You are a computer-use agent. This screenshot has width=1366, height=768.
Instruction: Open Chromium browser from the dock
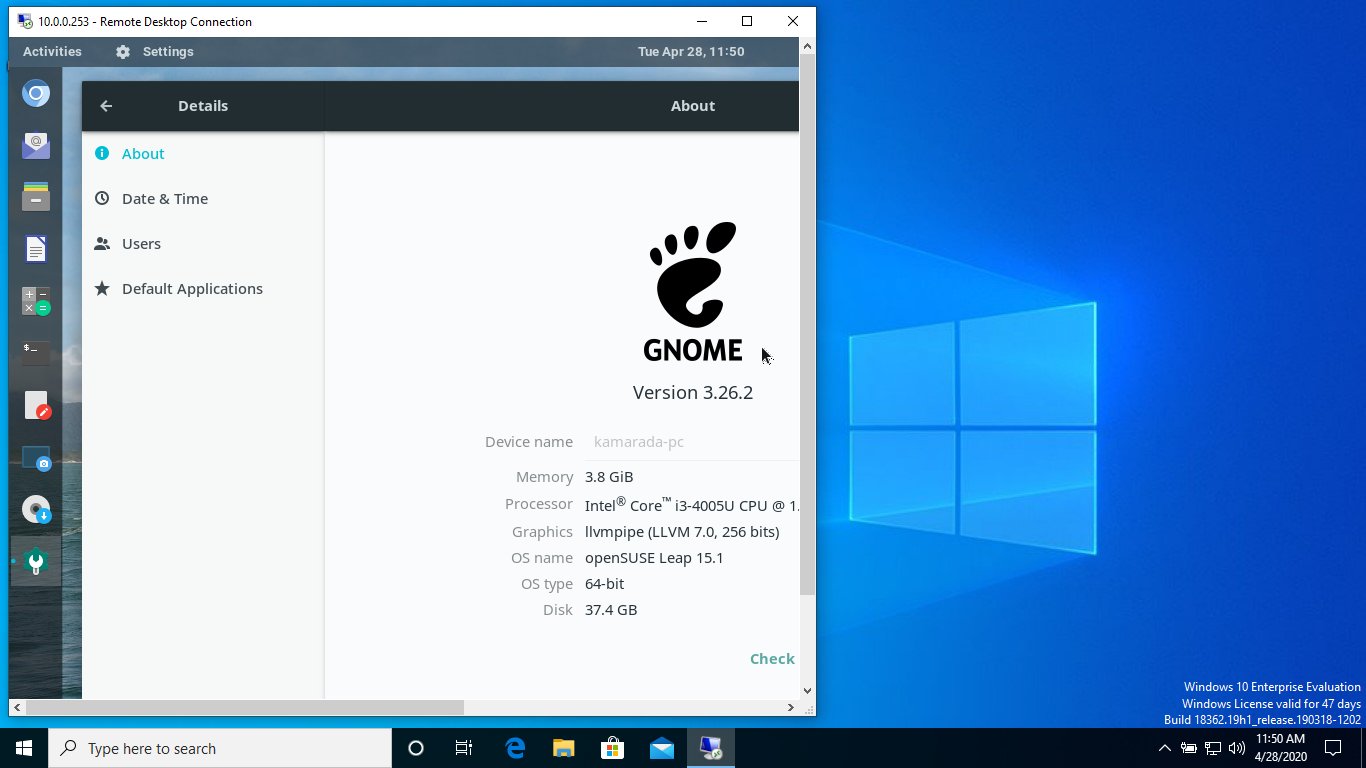[x=36, y=93]
